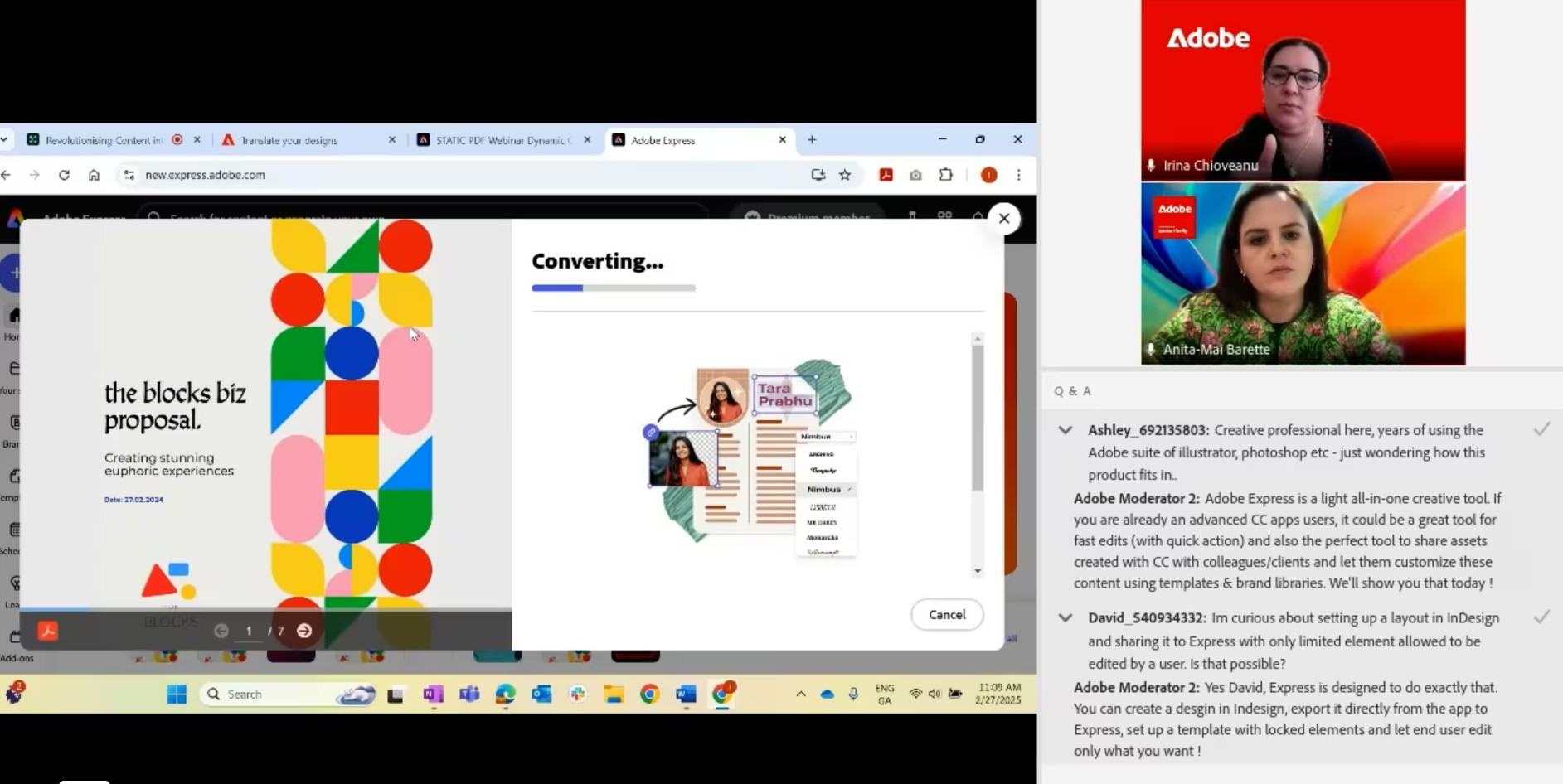Cancel the PDF conversion

pyautogui.click(x=947, y=615)
